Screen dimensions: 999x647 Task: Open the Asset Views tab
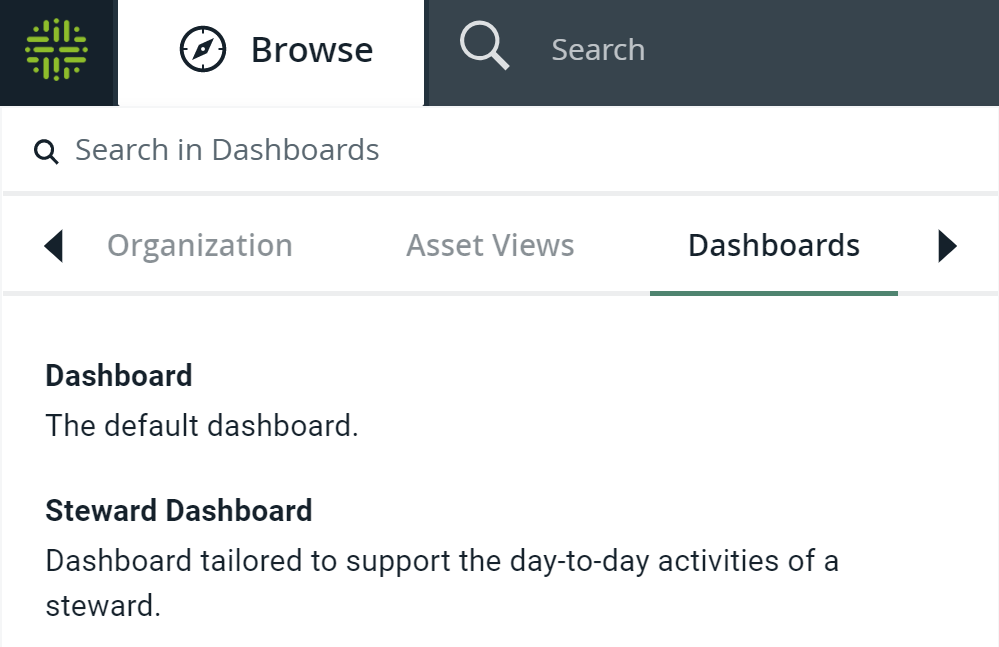pos(490,245)
